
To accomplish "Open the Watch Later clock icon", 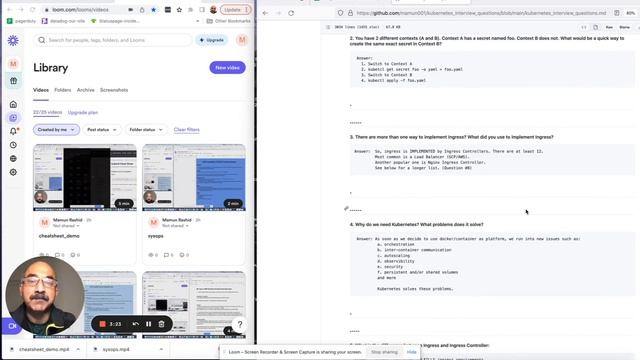I will (x=13, y=145).
